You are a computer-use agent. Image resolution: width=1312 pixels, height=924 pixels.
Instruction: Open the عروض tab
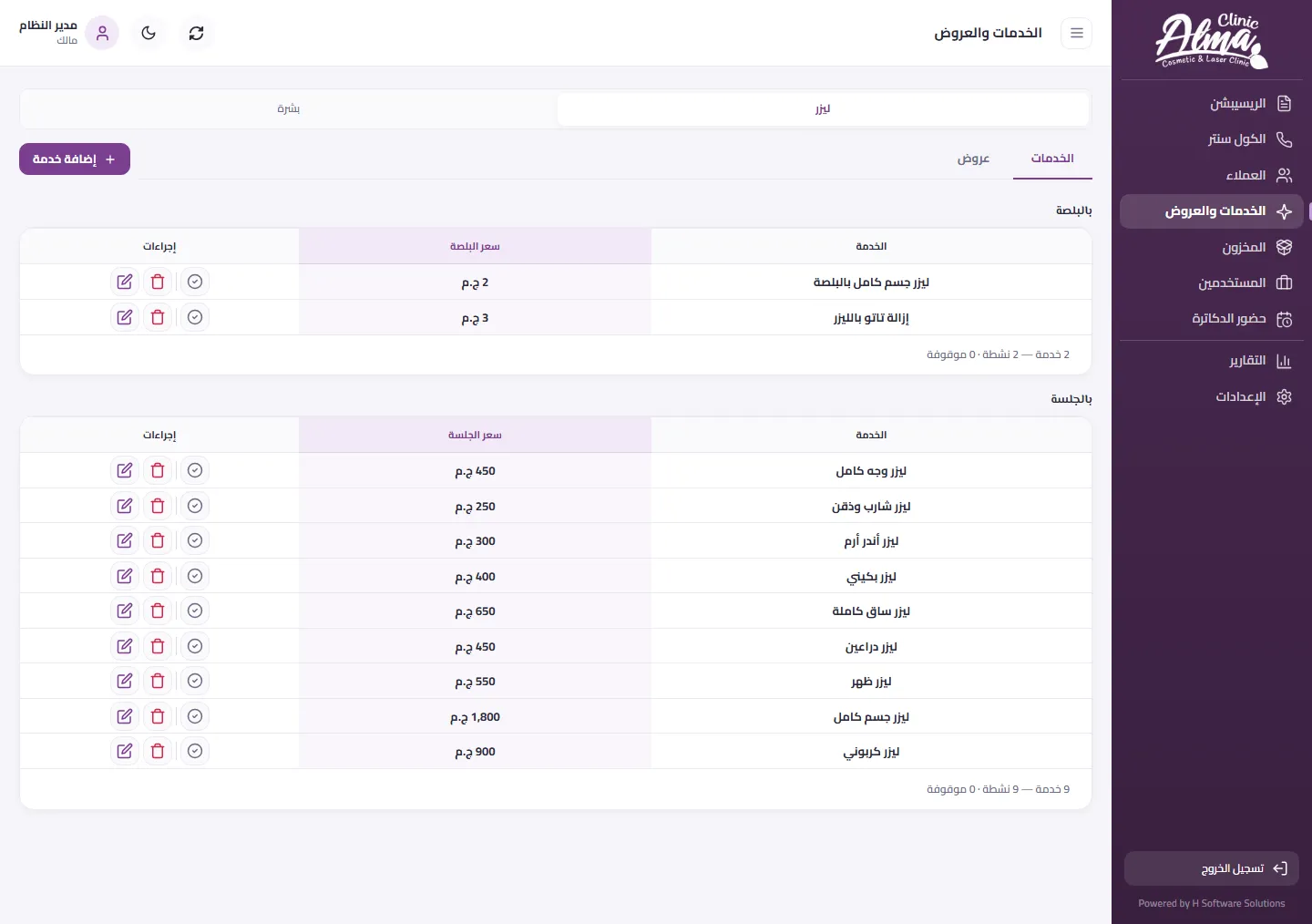pos(973,159)
